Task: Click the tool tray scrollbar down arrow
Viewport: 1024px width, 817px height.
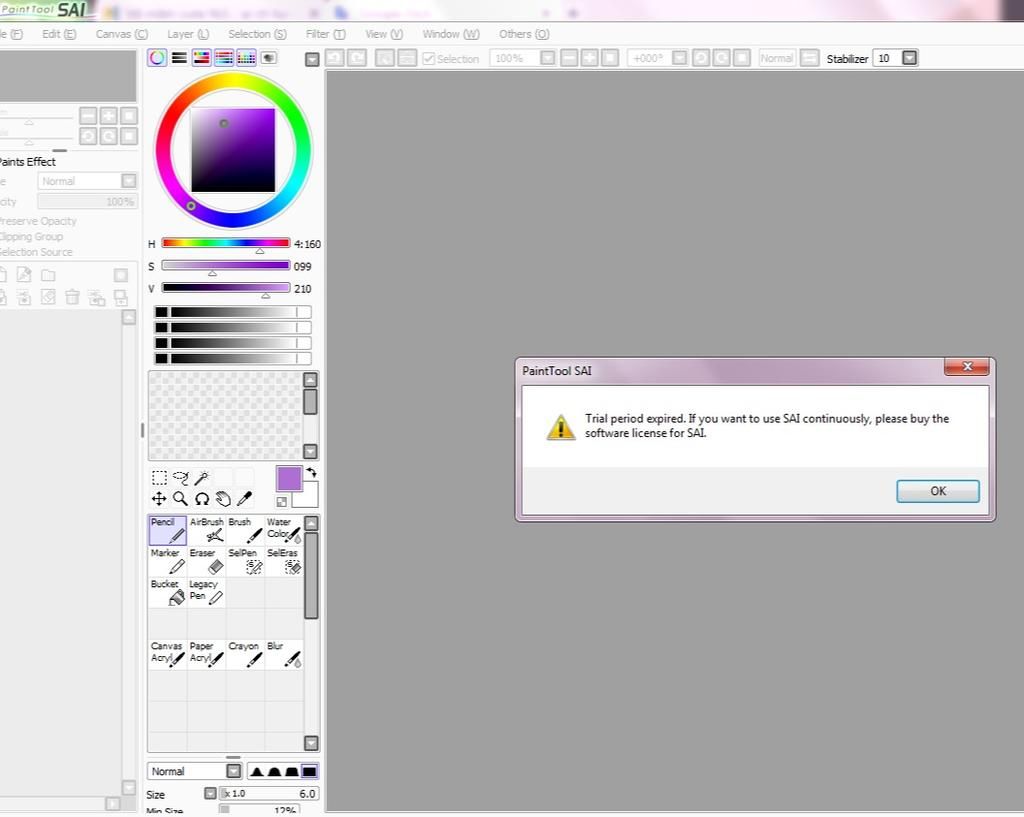Action: coord(312,743)
